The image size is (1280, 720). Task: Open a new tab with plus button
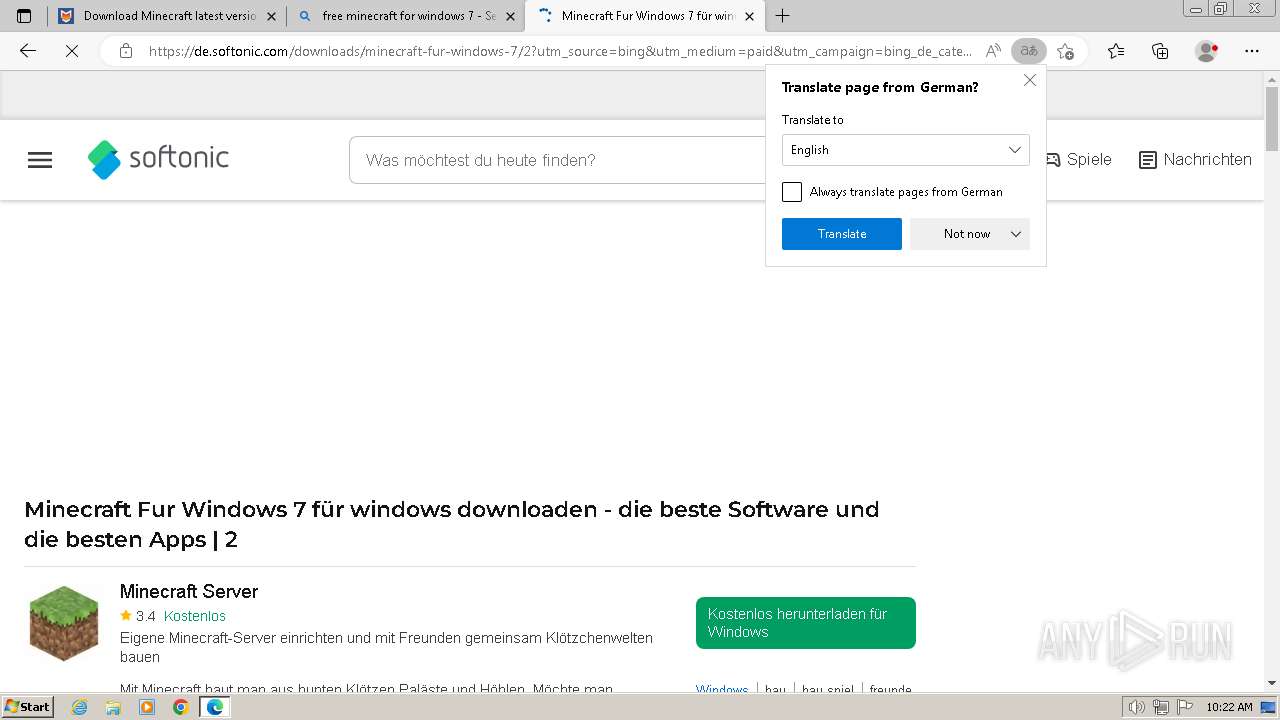tap(783, 16)
